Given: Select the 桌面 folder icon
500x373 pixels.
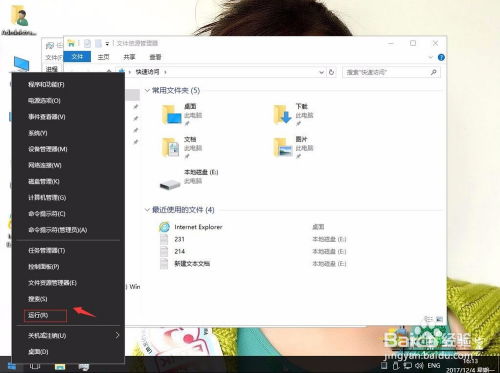Looking at the screenshot, I should click(x=171, y=114).
